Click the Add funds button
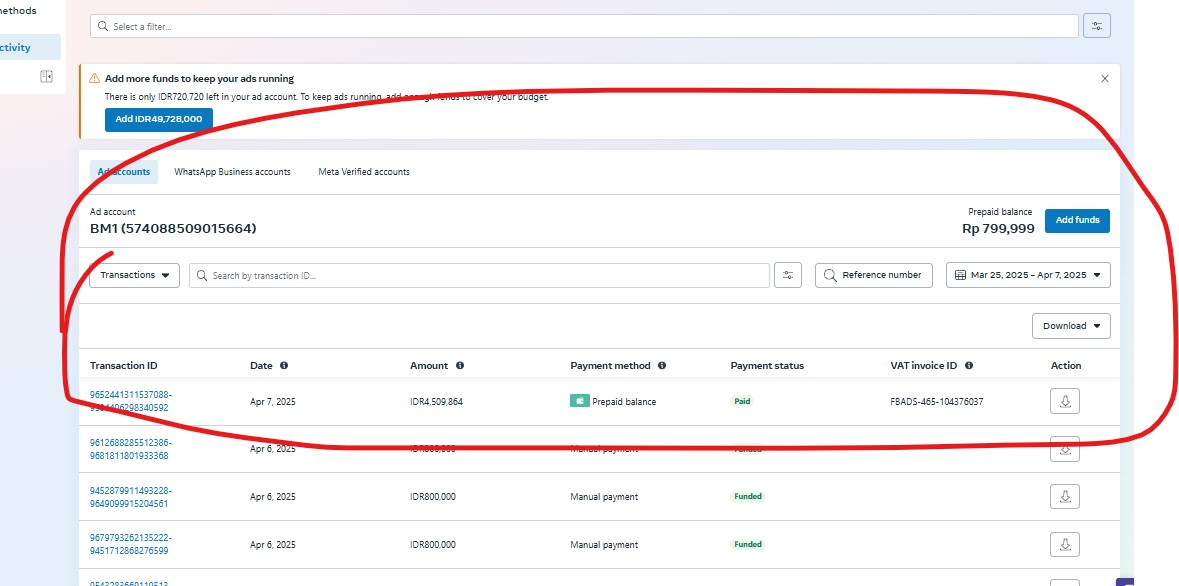The width and height of the screenshot is (1179, 586). [1077, 220]
